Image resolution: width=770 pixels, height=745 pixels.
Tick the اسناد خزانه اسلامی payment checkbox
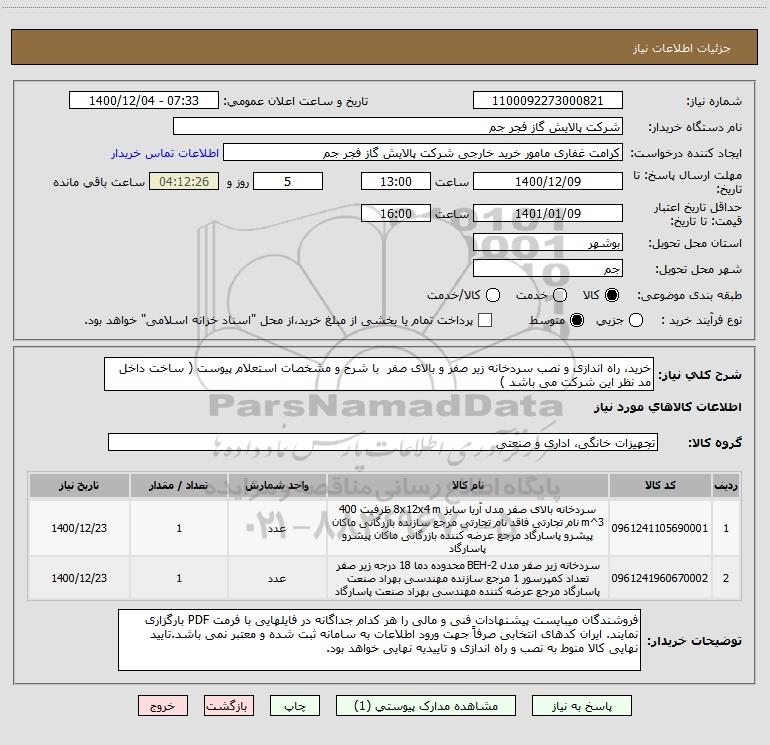[485, 320]
